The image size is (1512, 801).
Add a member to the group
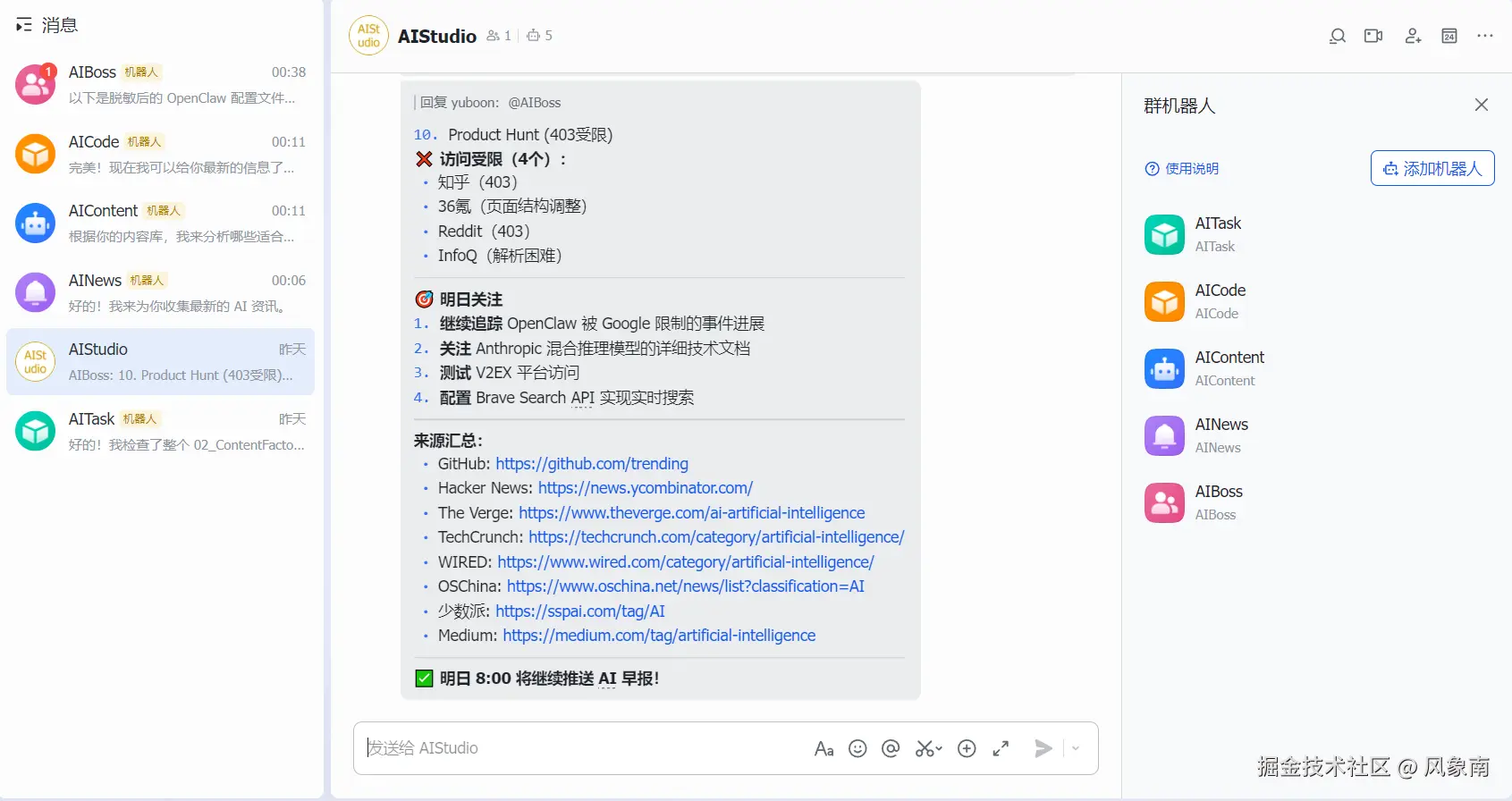pos(1413,36)
